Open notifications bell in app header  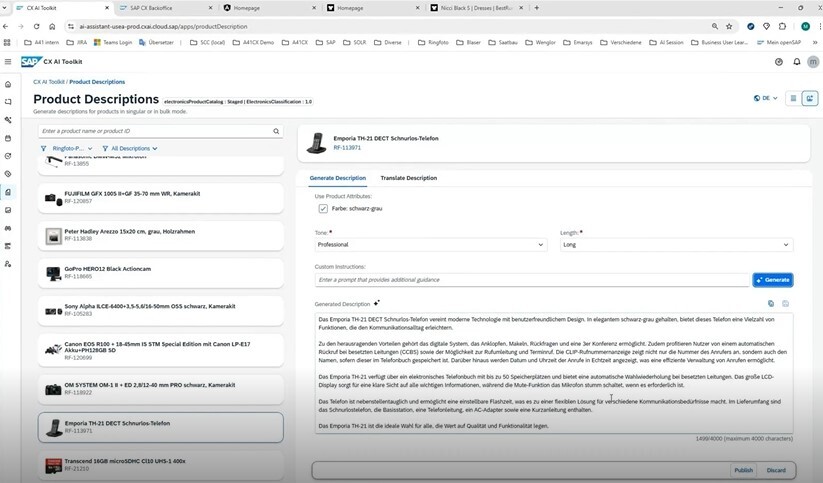tap(797, 62)
